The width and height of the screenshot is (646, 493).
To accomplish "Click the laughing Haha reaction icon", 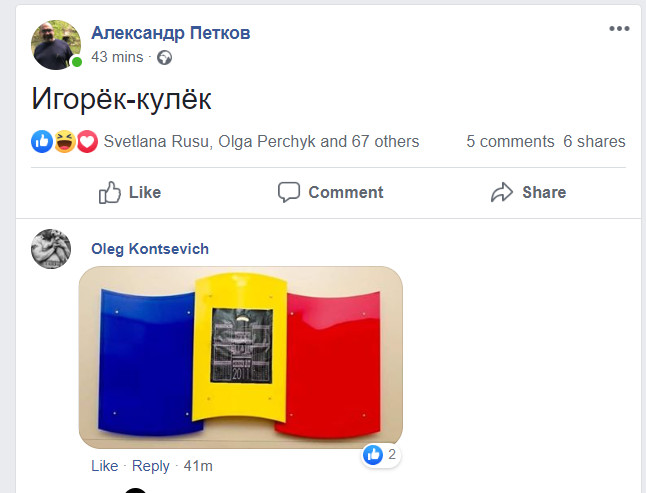I will click(x=65, y=141).
